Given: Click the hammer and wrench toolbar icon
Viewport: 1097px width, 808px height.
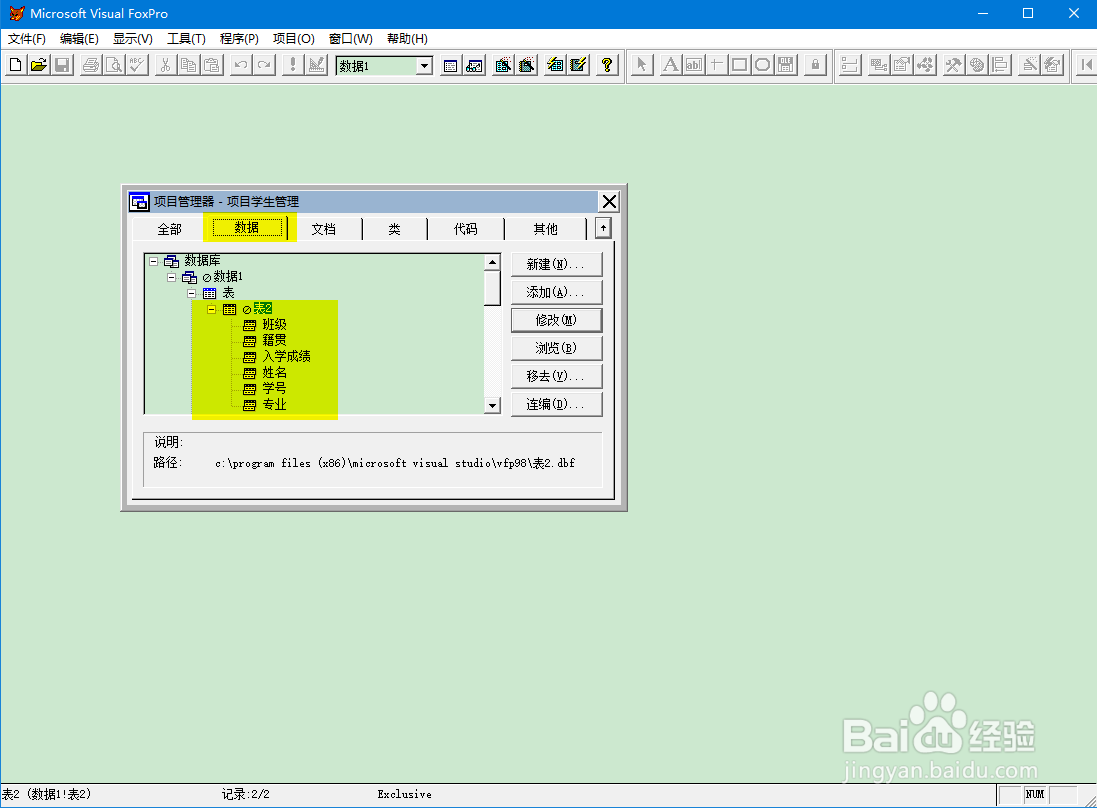Looking at the screenshot, I should tap(954, 65).
